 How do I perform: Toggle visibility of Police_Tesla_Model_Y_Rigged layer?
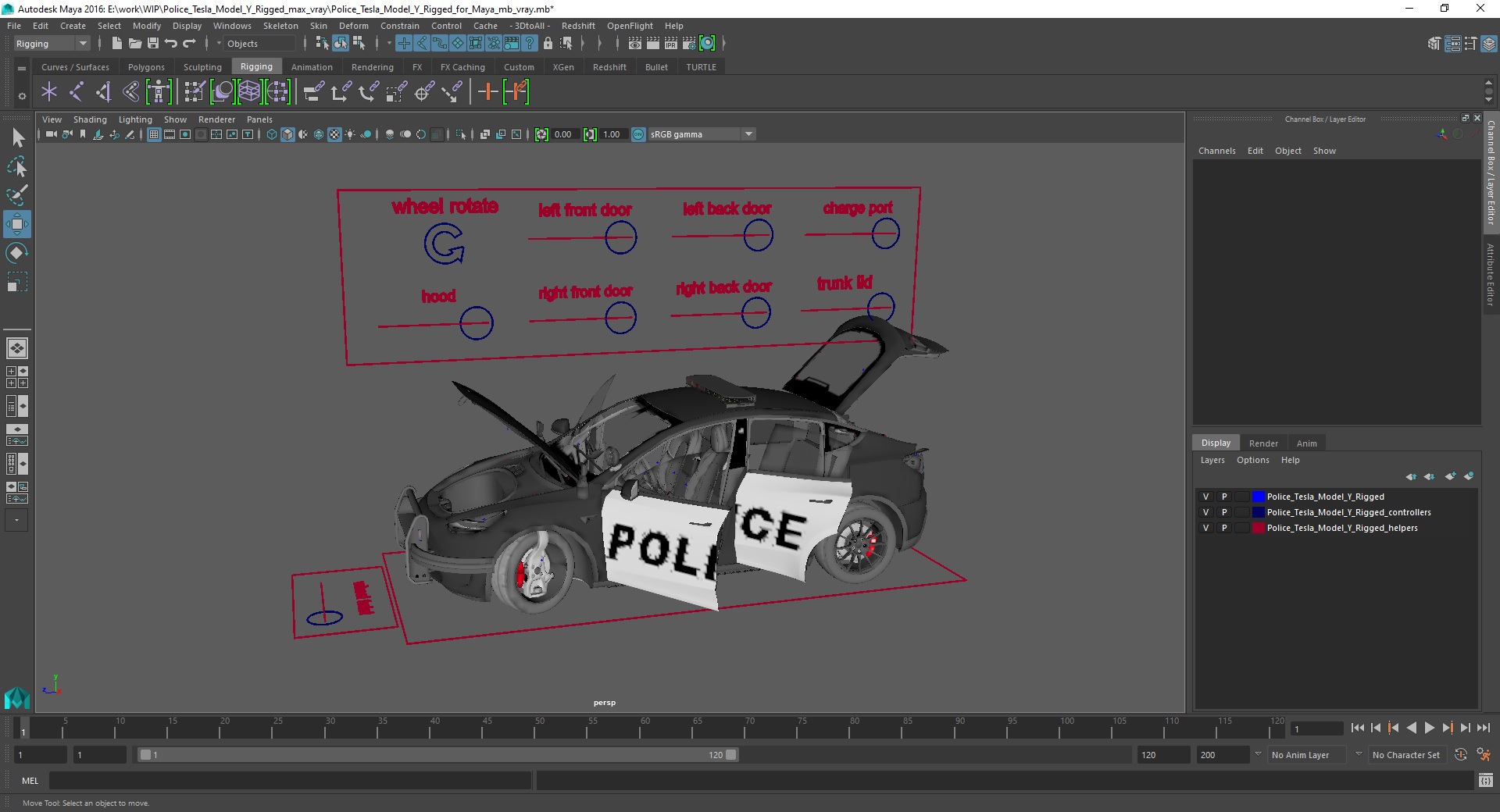point(1205,497)
